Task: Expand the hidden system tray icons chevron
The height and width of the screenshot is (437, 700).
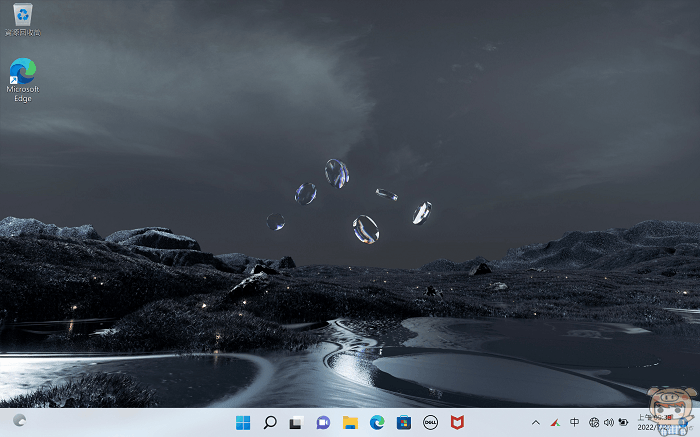Action: 535,422
